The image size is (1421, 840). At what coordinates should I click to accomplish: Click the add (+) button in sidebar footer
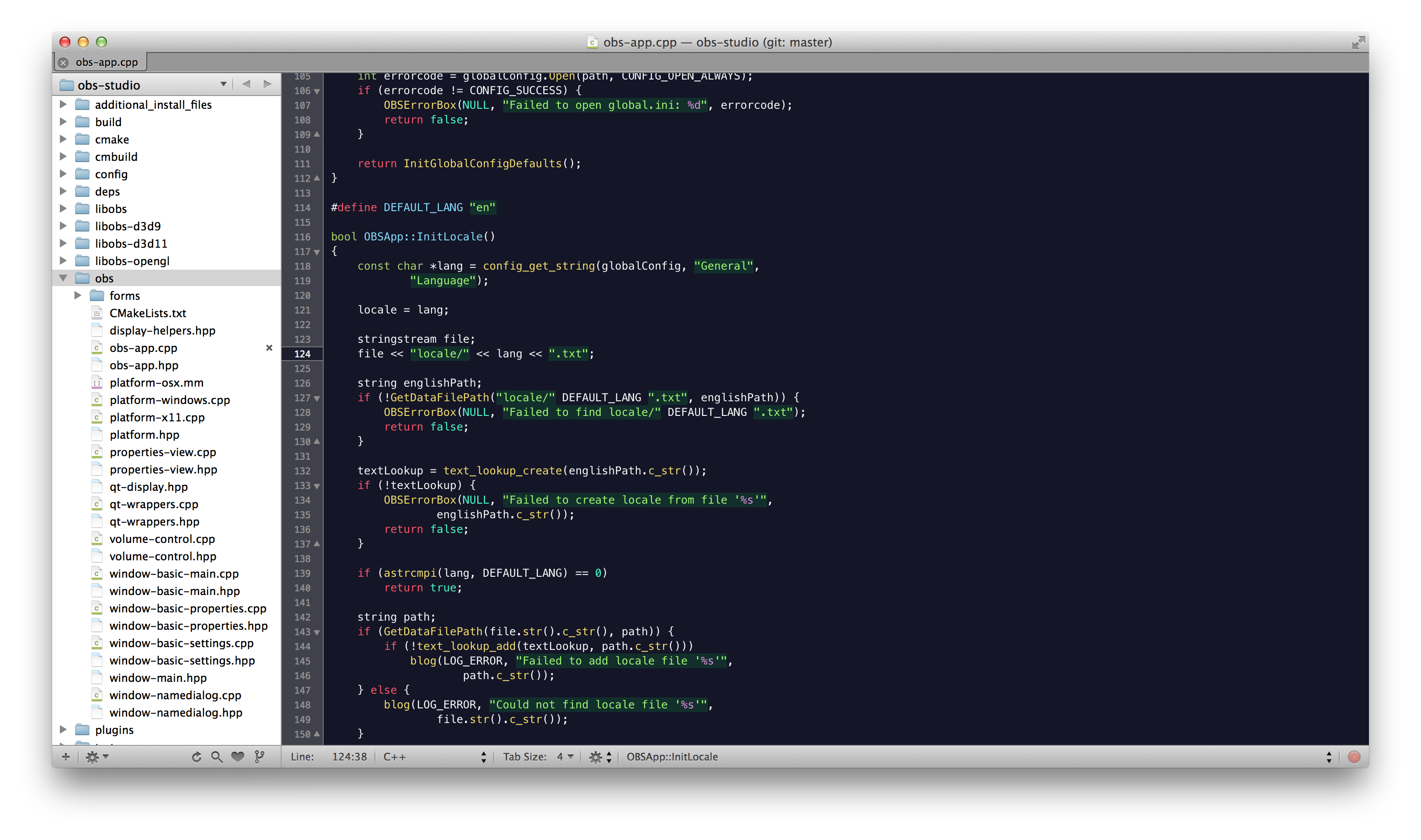coord(66,757)
